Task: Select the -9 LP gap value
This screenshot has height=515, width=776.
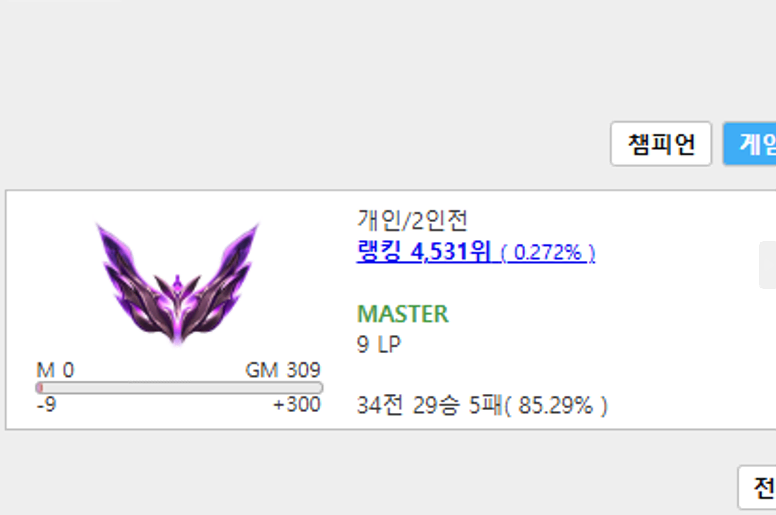Action: point(47,405)
